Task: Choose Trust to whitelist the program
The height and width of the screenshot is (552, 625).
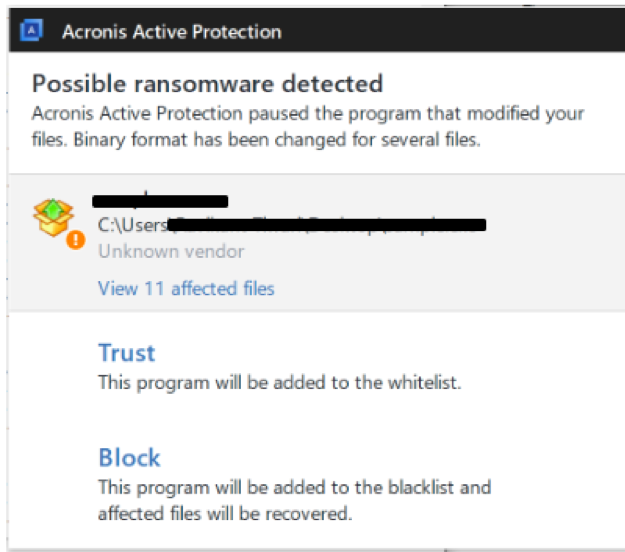Action: (x=127, y=353)
